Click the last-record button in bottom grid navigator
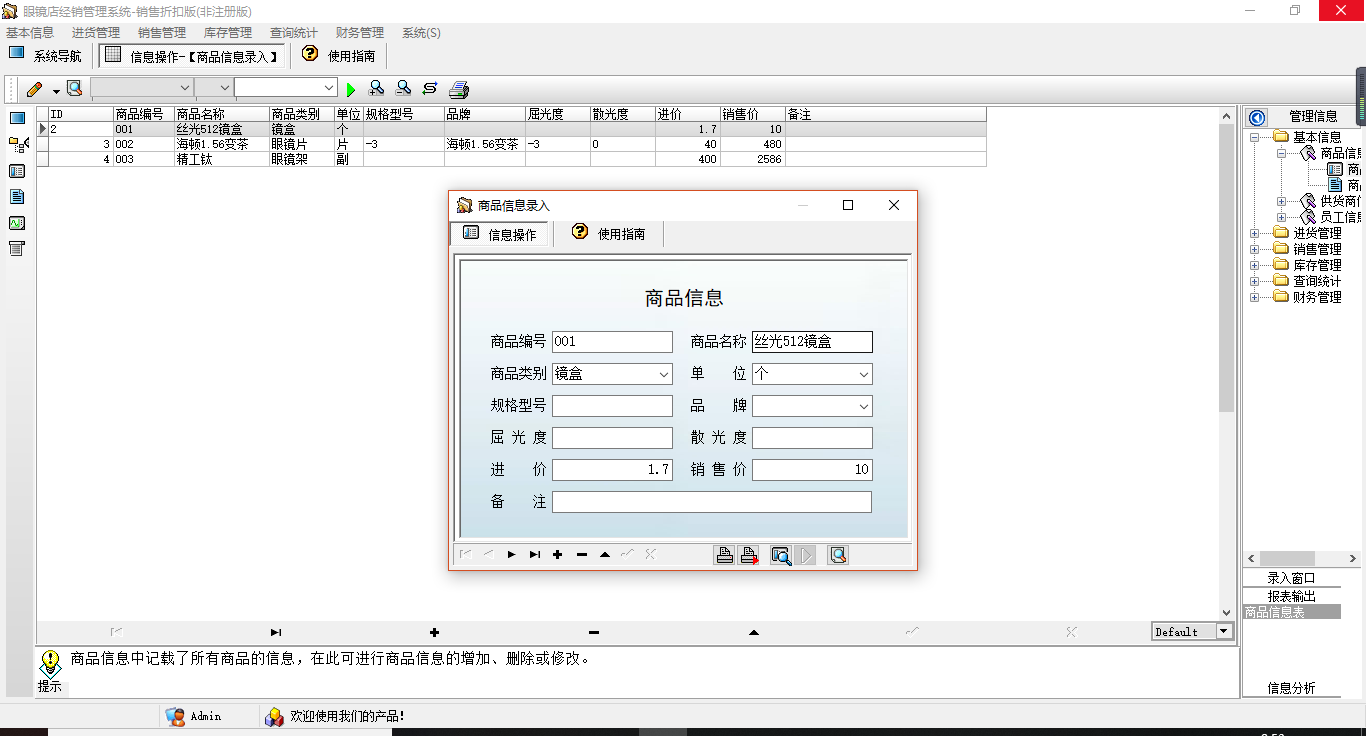Image resolution: width=1366 pixels, height=736 pixels. 276,632
